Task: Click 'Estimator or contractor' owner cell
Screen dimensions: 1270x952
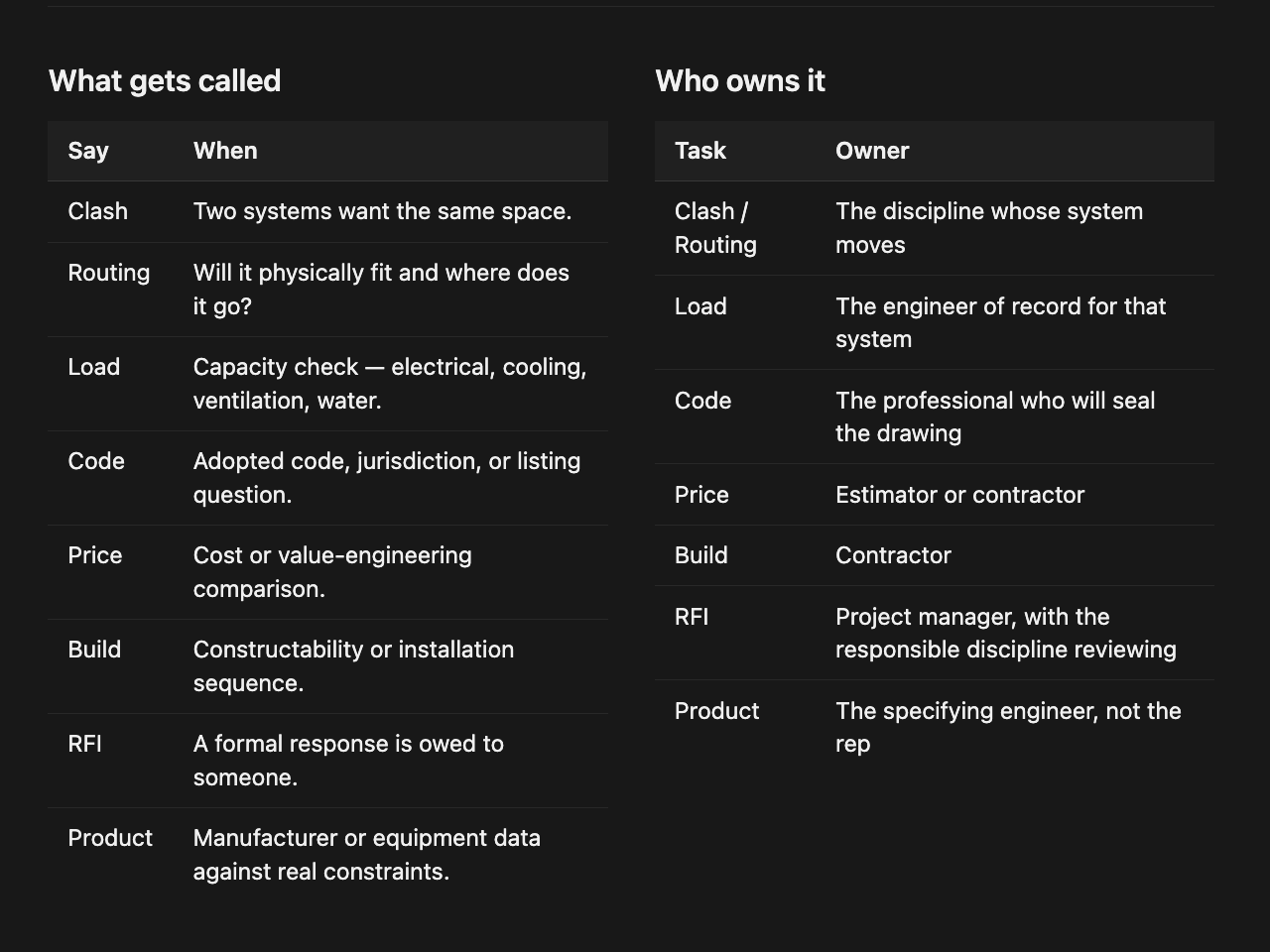Action: pos(959,495)
